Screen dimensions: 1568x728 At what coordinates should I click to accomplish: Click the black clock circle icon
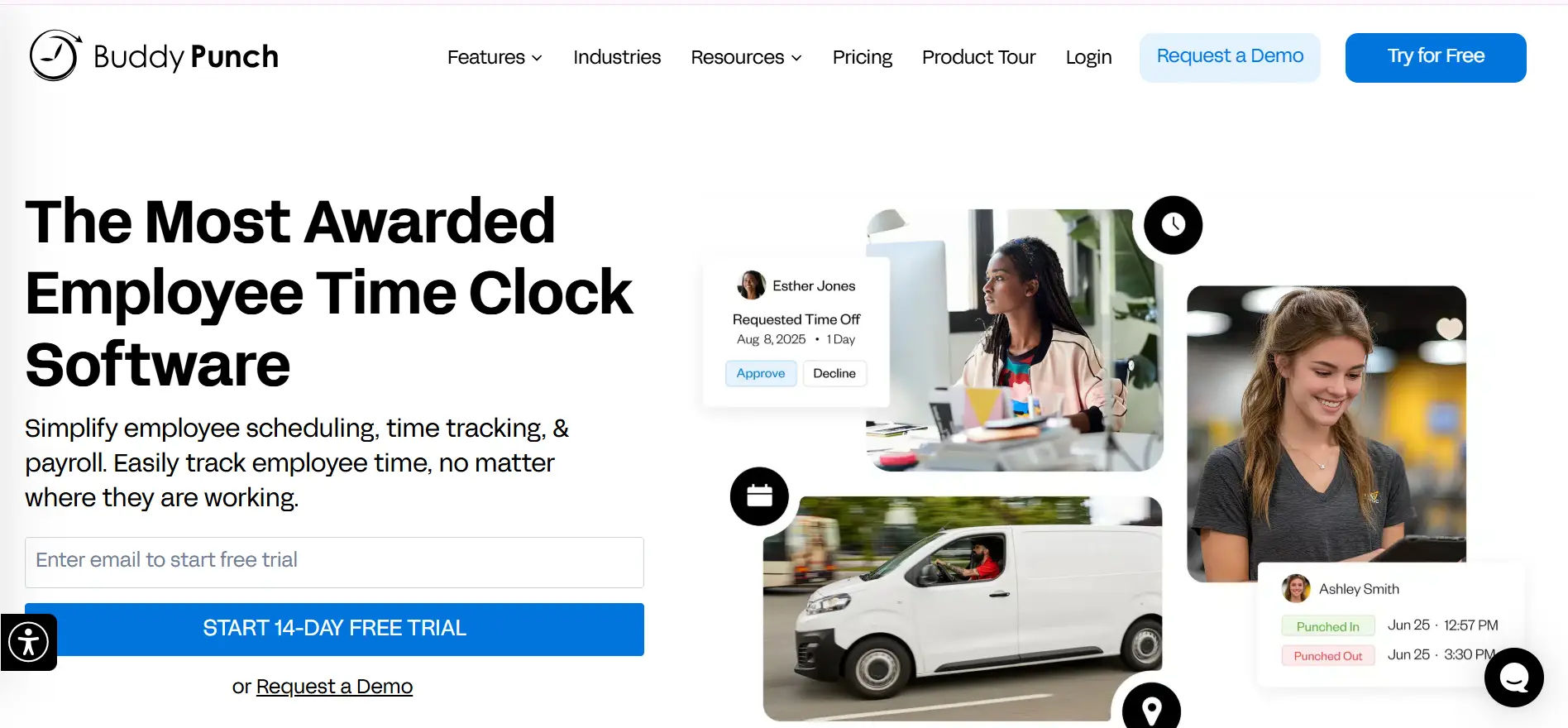tap(1173, 224)
